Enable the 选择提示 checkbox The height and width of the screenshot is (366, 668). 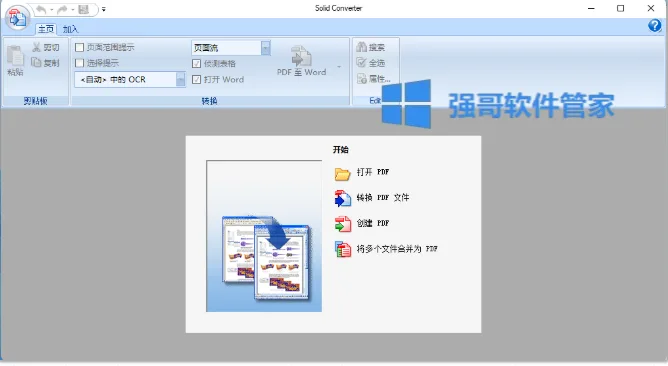(79, 63)
